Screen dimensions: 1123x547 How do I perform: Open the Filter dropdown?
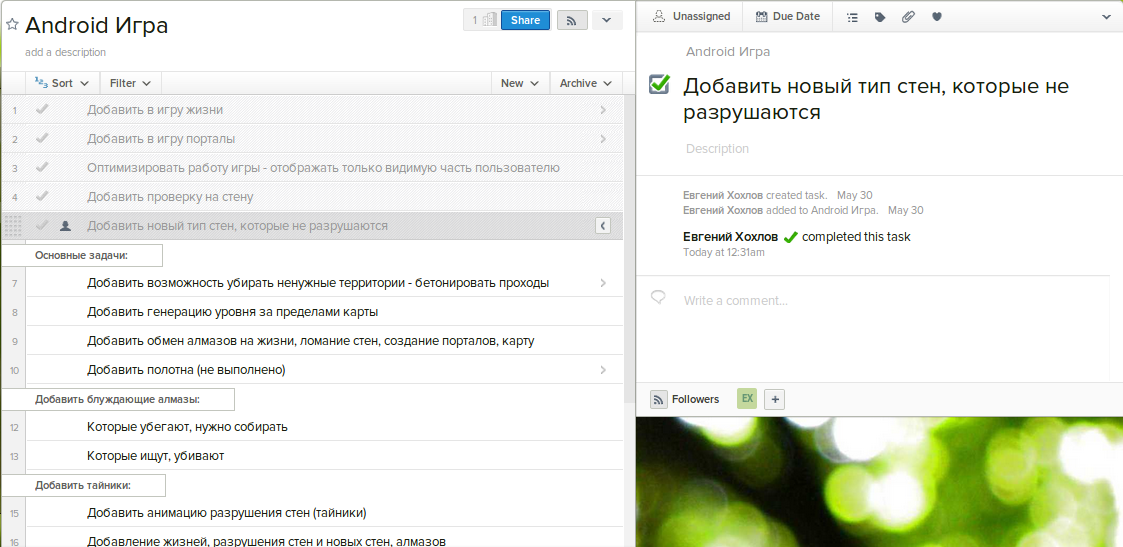pyautogui.click(x=130, y=83)
